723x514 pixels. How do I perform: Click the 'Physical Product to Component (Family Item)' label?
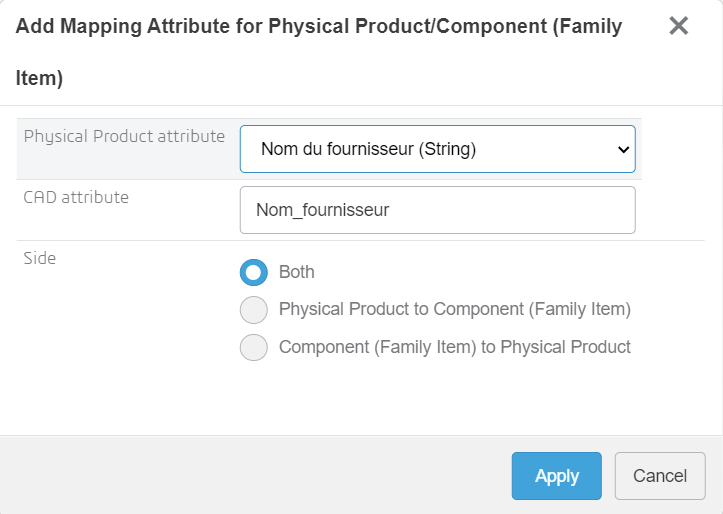click(x=455, y=310)
